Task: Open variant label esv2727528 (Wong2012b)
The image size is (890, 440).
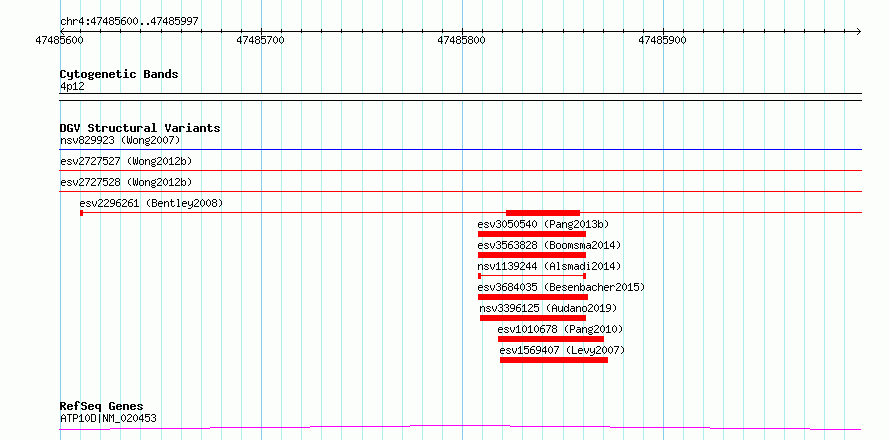Action: pyautogui.click(x=126, y=182)
